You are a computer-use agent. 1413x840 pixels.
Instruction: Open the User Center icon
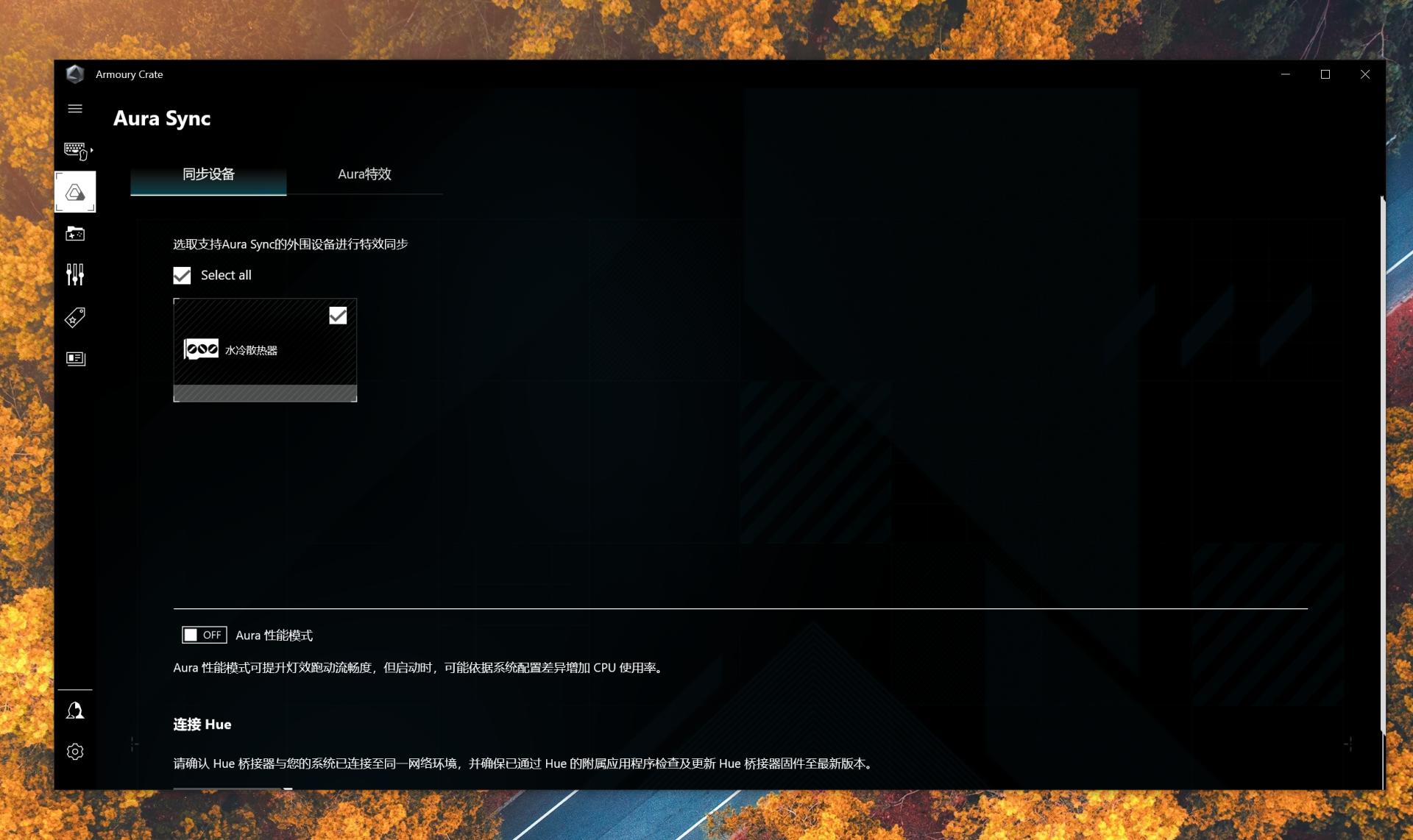point(75,711)
